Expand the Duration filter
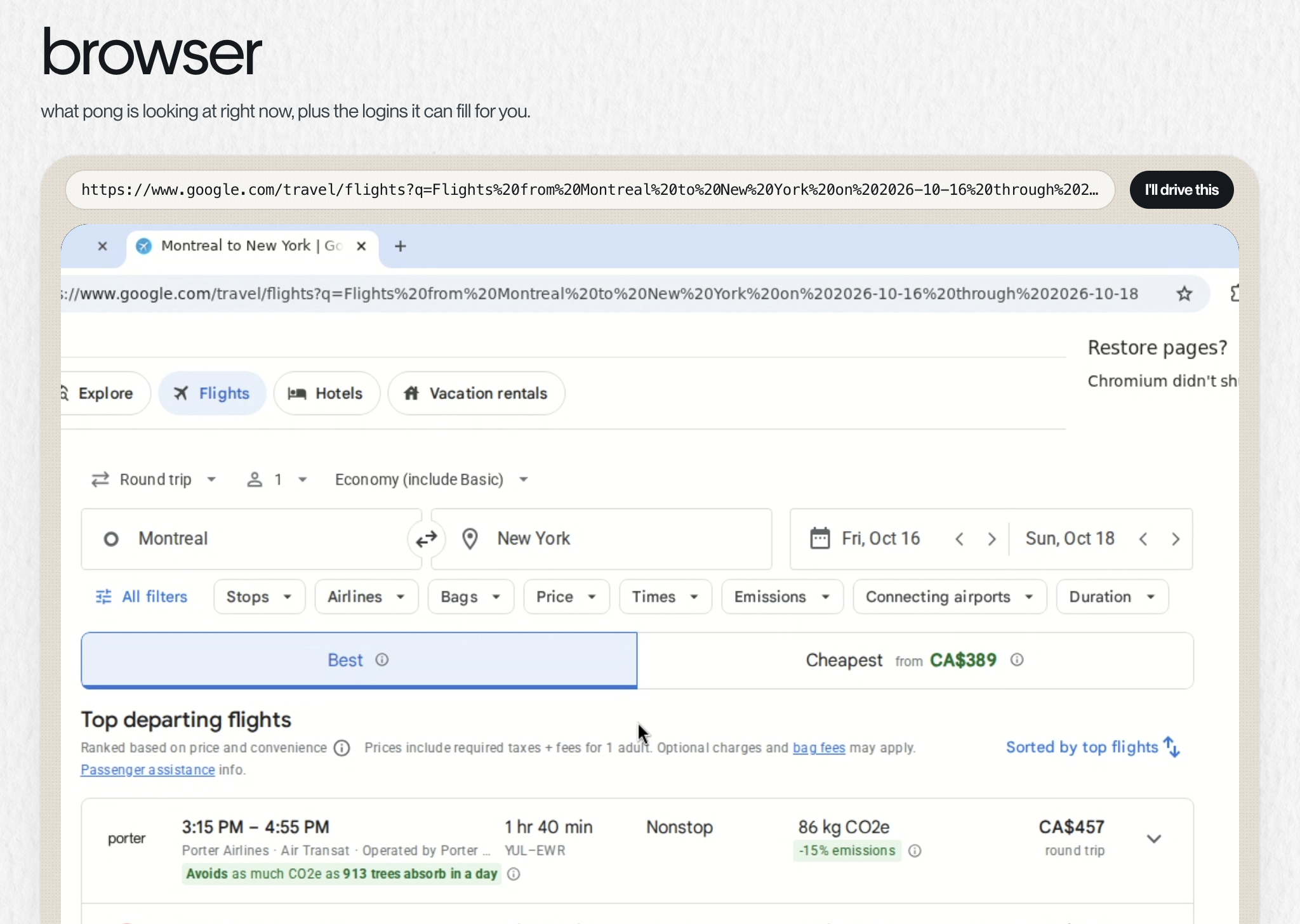This screenshot has width=1300, height=924. click(x=1112, y=597)
